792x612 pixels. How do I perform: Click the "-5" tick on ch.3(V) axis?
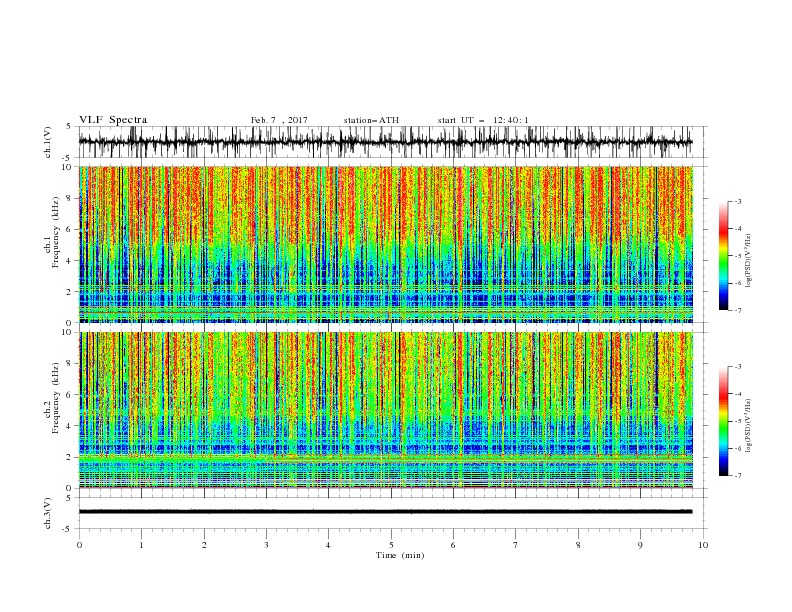click(68, 529)
